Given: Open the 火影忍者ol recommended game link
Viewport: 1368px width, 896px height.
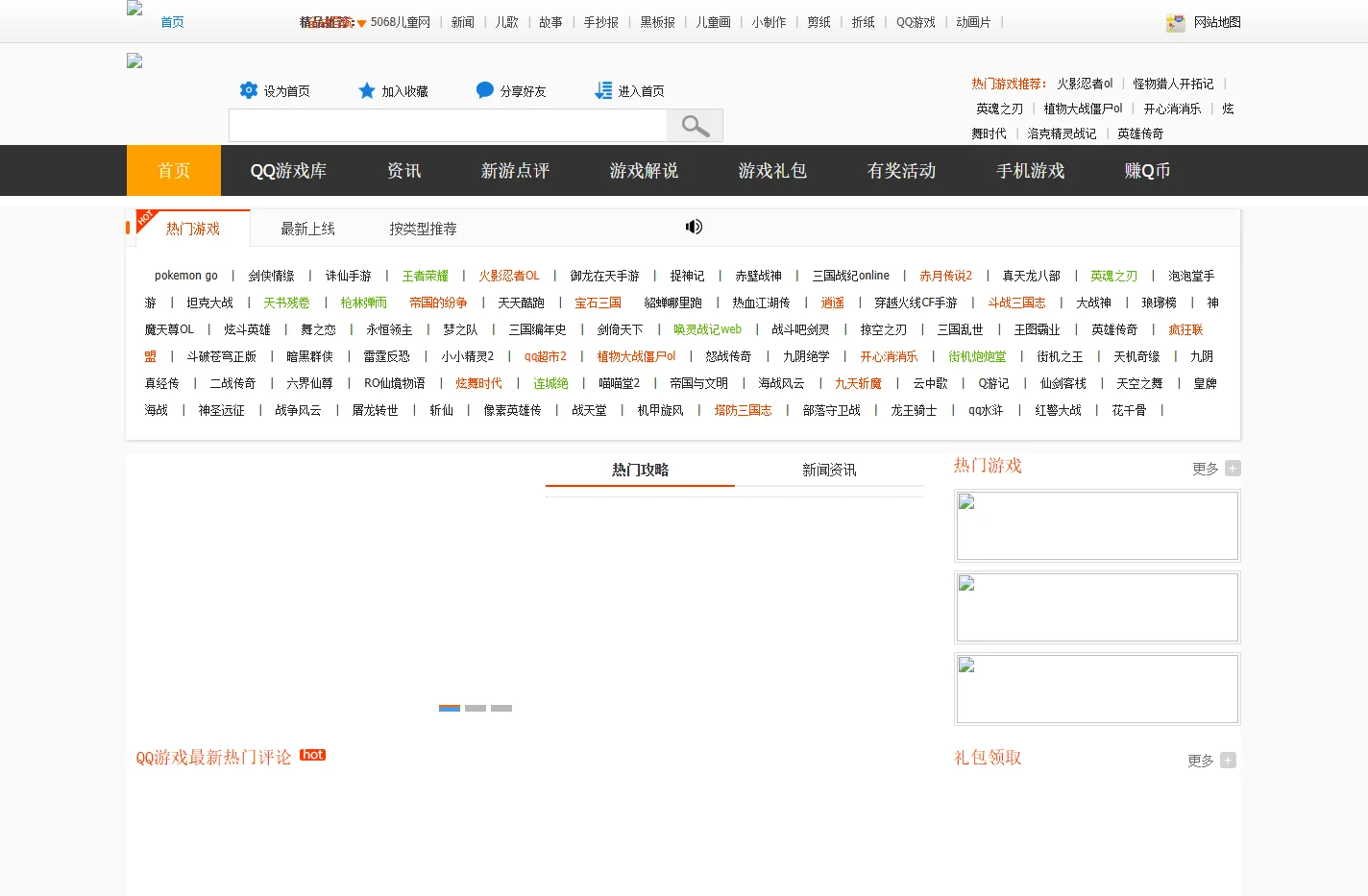Looking at the screenshot, I should point(1085,84).
